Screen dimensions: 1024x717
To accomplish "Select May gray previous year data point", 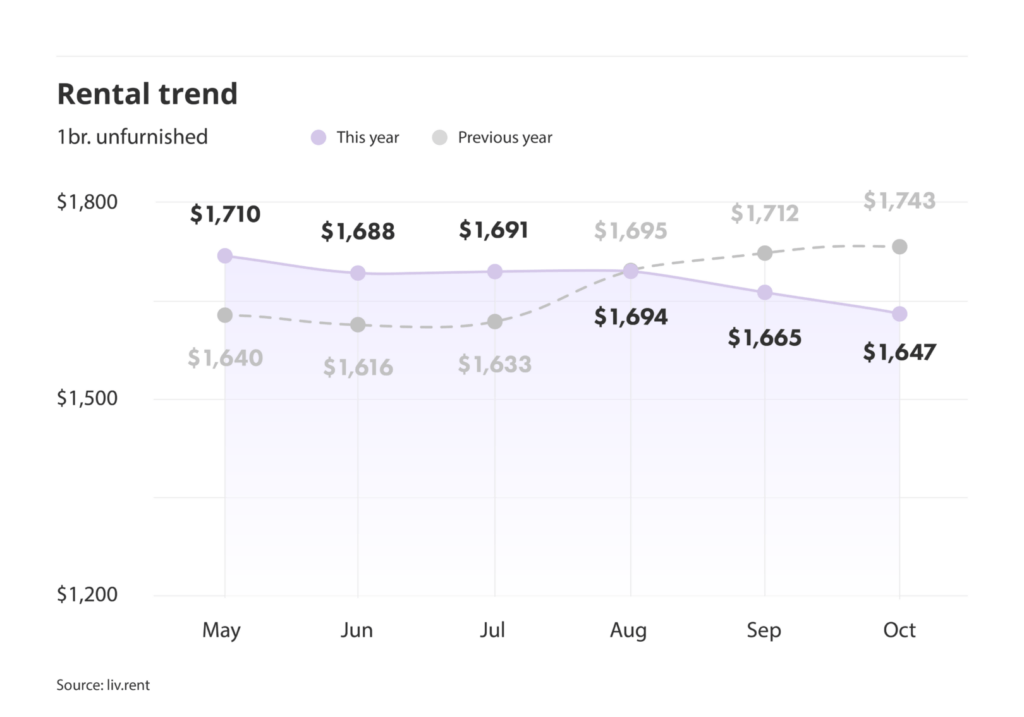I will point(225,315).
